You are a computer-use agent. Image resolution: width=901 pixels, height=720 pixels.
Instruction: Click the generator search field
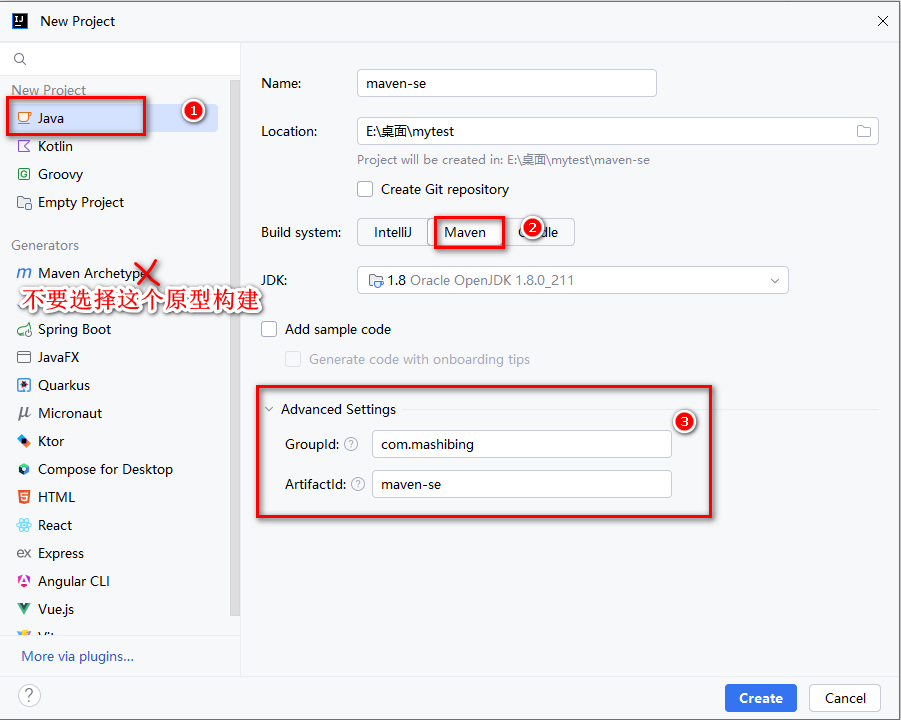(x=120, y=59)
